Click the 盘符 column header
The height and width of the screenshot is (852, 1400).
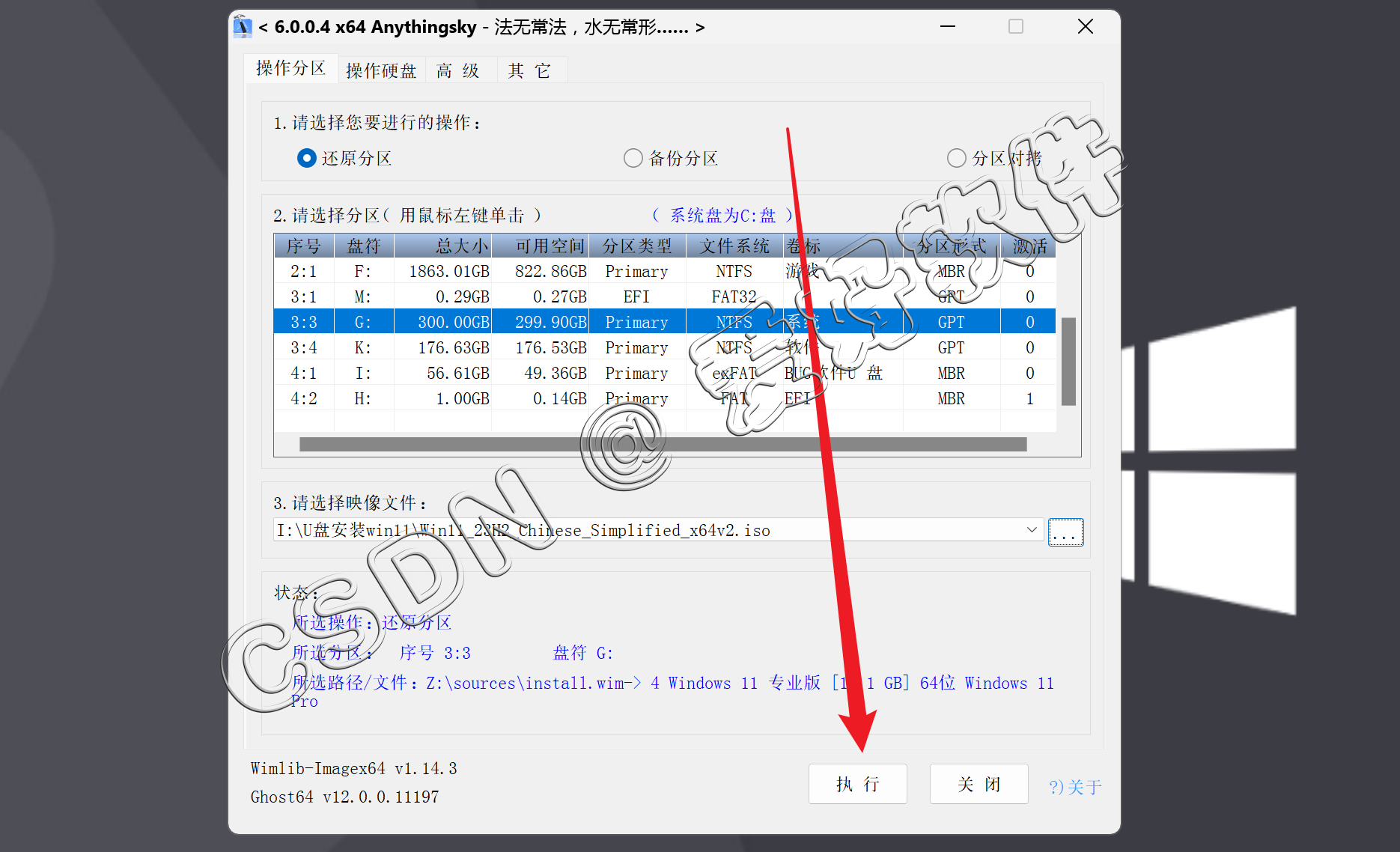(364, 246)
